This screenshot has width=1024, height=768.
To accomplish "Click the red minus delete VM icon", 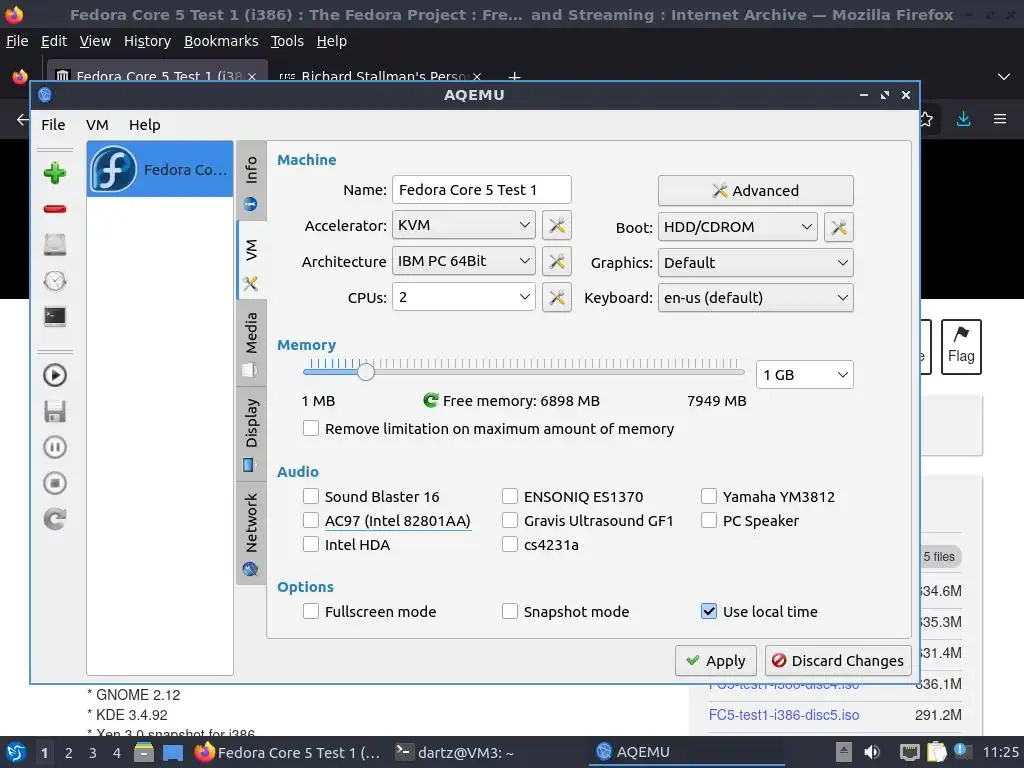I will point(55,209).
